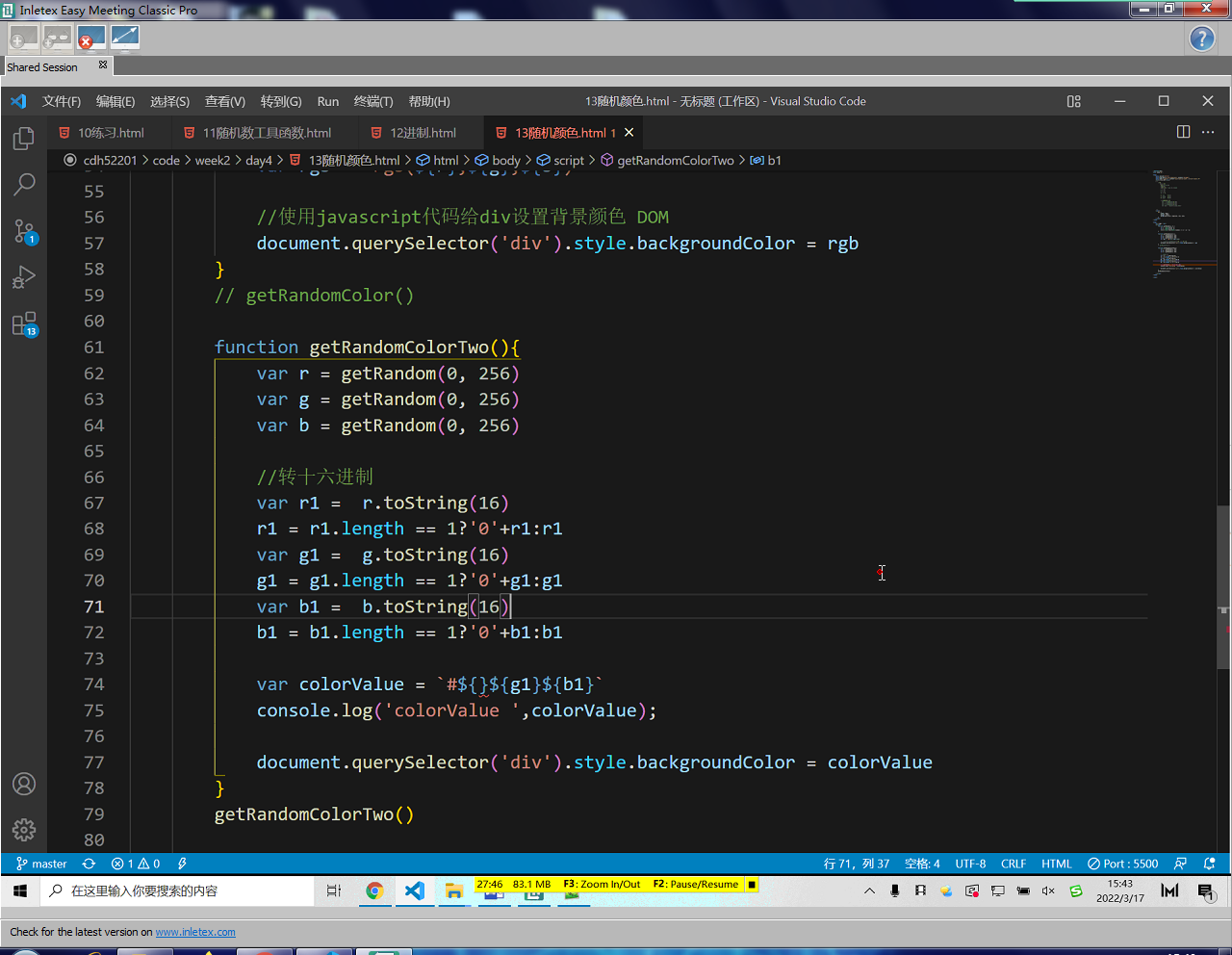
Task: Expand the body breadcrumb symbol
Action: pos(498,160)
